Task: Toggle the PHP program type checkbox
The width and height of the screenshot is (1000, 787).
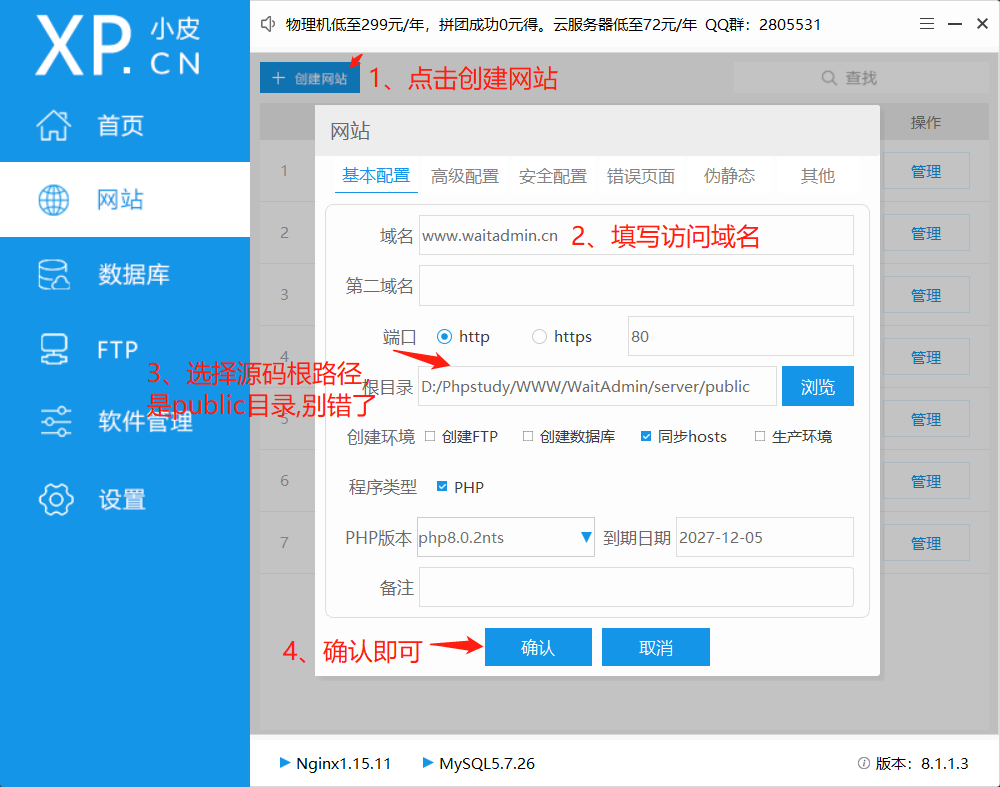Action: 442,487
